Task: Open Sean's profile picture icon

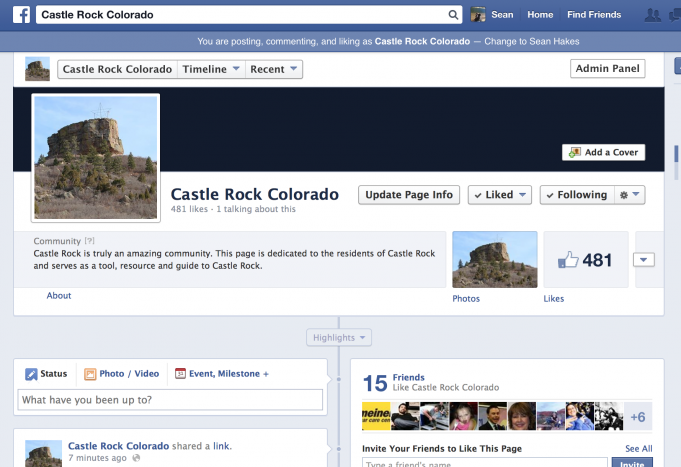Action: pyautogui.click(x=478, y=15)
